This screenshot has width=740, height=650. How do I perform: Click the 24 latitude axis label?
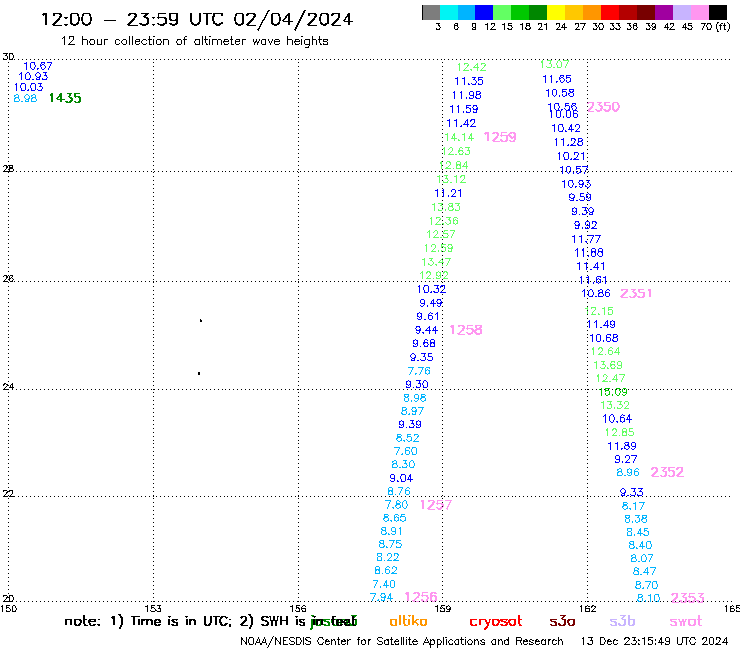(x=8, y=387)
